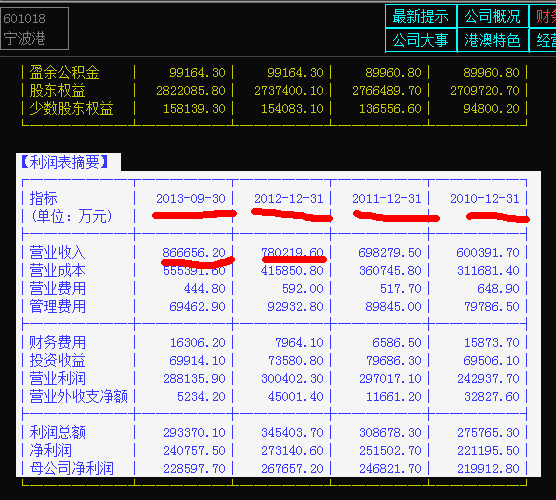Select operating profit value 300402.30
The width and height of the screenshot is (556, 500).
(x=292, y=379)
